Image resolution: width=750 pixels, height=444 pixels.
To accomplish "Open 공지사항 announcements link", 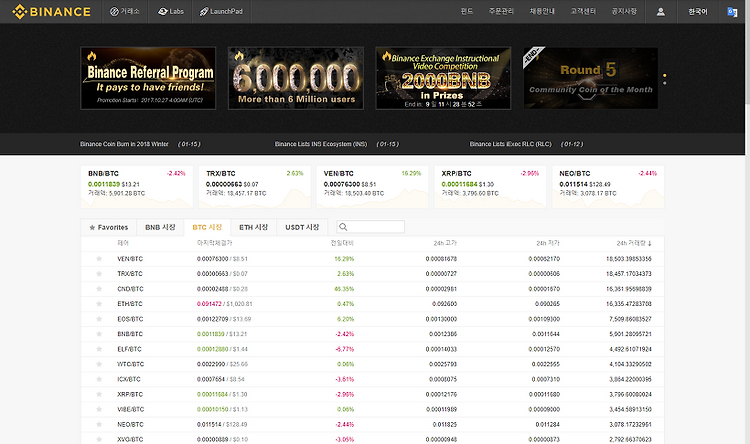I will click(624, 11).
